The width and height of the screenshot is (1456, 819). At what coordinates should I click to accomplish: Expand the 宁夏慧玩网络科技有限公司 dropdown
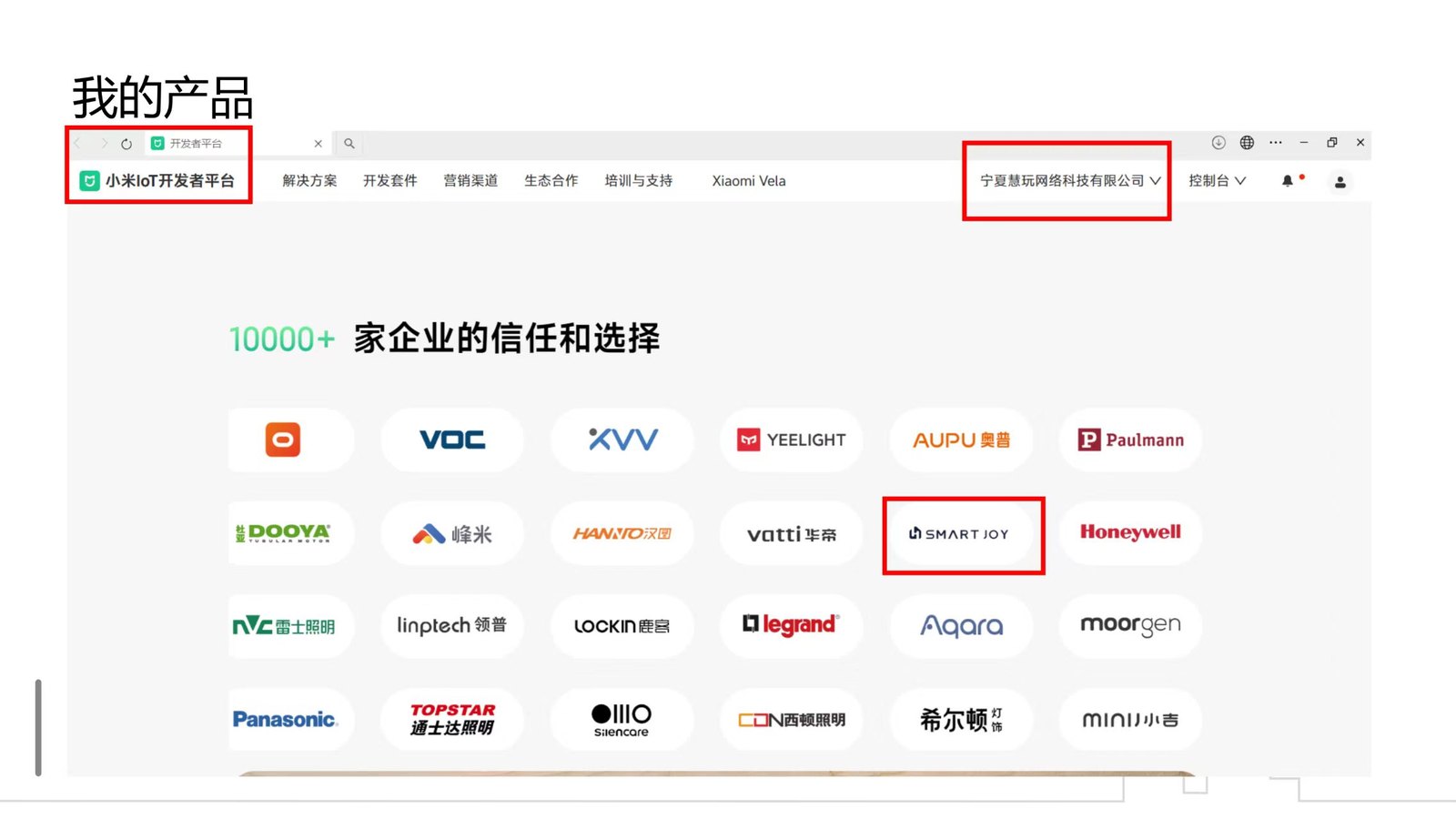[x=1070, y=181]
